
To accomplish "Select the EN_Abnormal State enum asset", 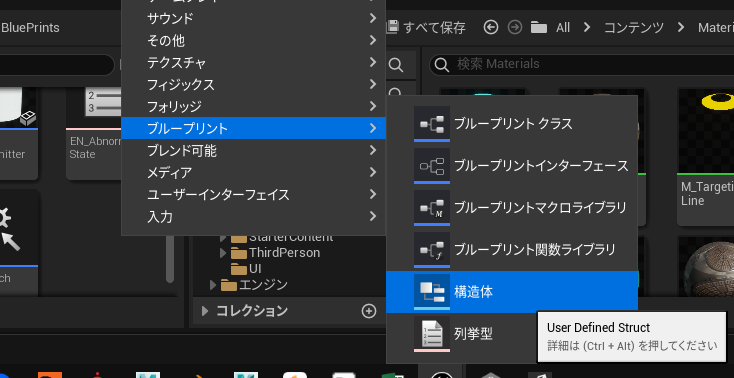I will (94, 133).
